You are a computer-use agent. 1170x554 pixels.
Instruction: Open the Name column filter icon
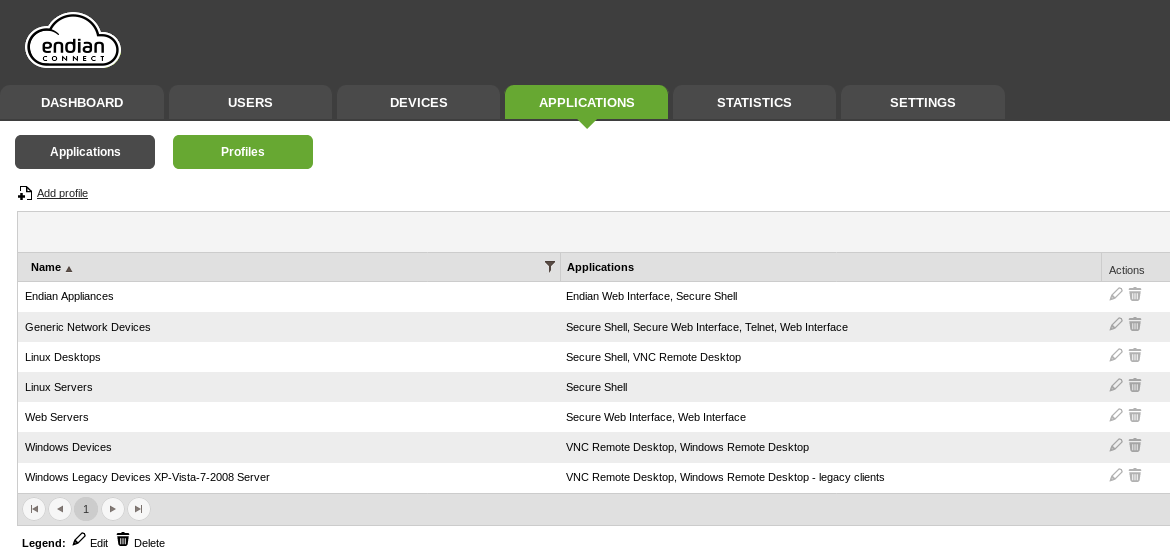pos(550,266)
